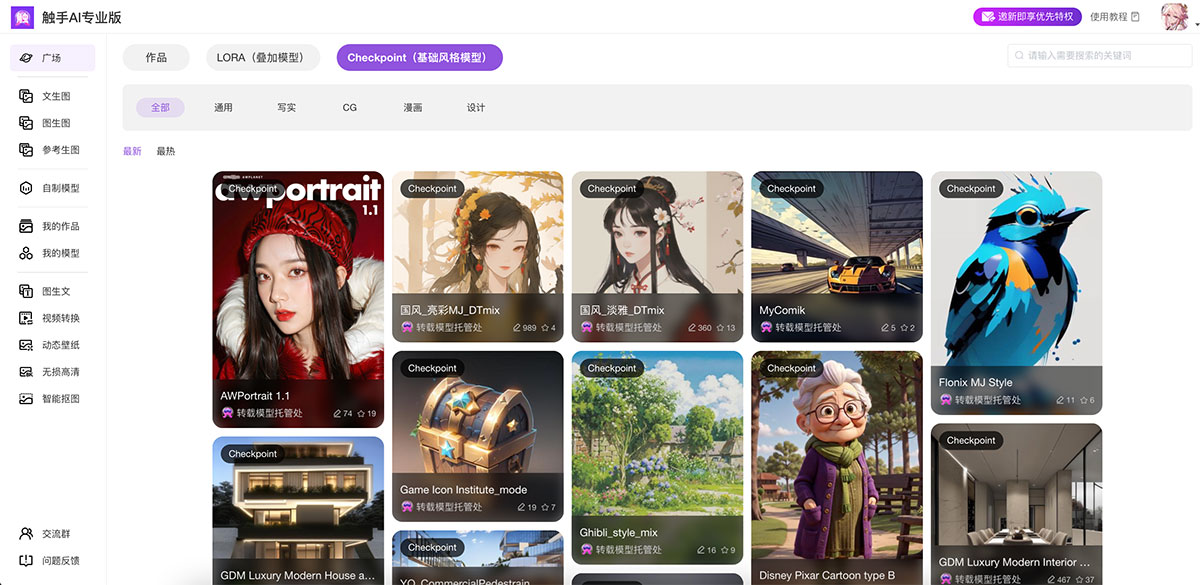Open the 动态壁纸 live wallpaper tool

click(59, 345)
